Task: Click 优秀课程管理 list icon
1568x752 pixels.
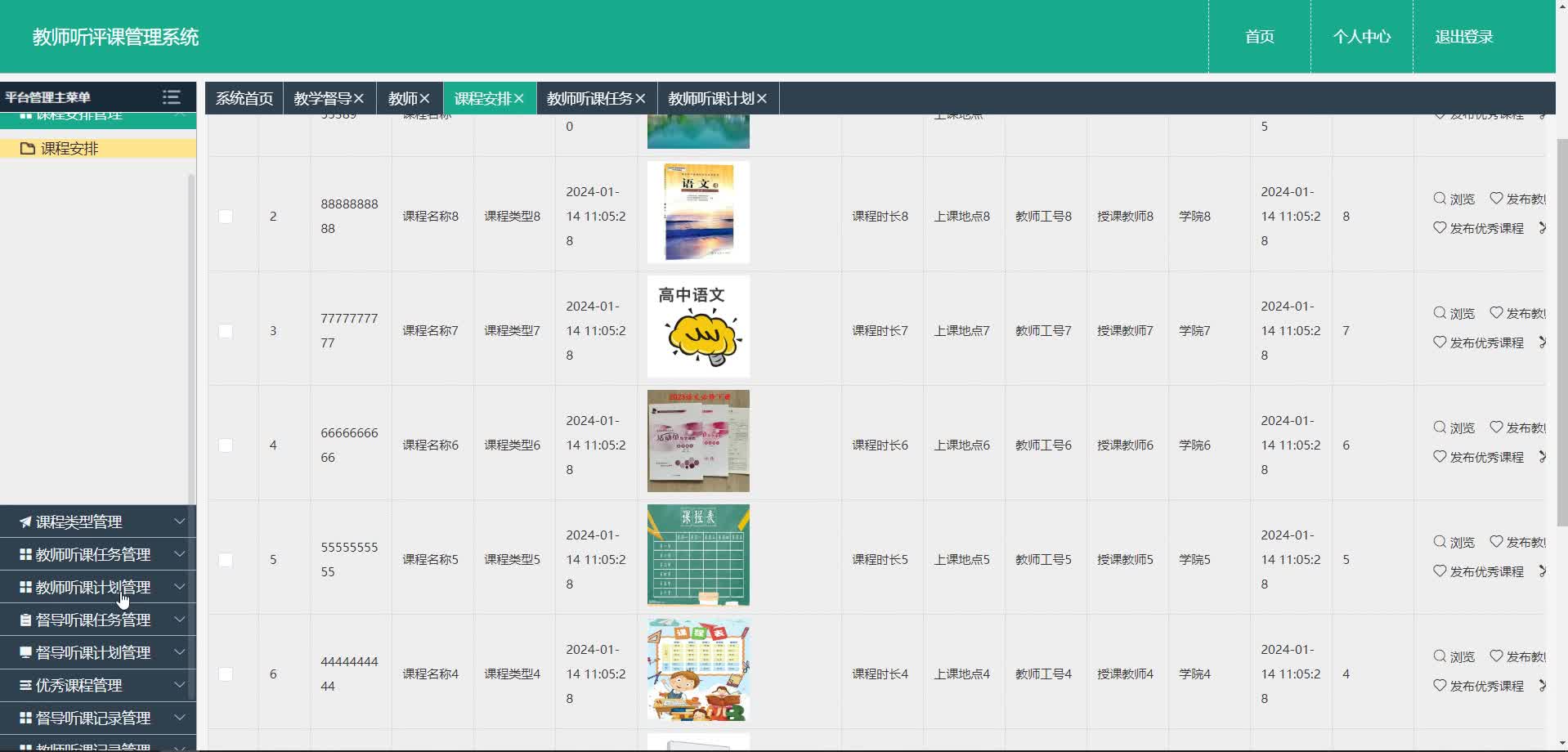Action: (25, 685)
